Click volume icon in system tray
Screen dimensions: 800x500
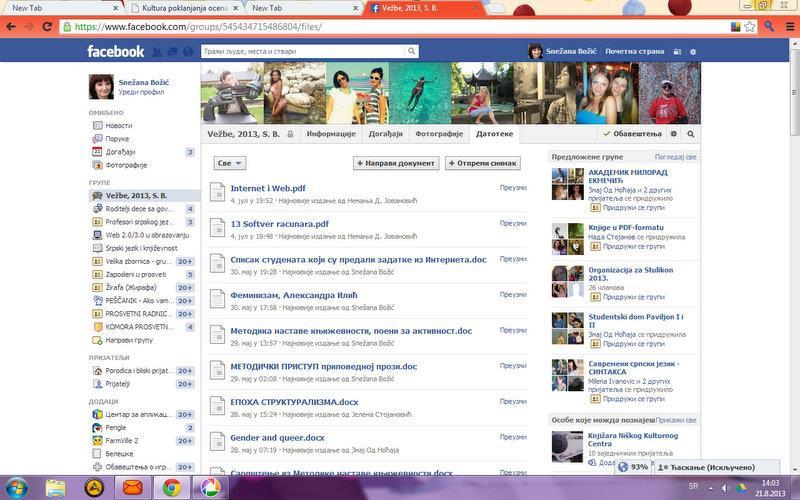[x=726, y=488]
